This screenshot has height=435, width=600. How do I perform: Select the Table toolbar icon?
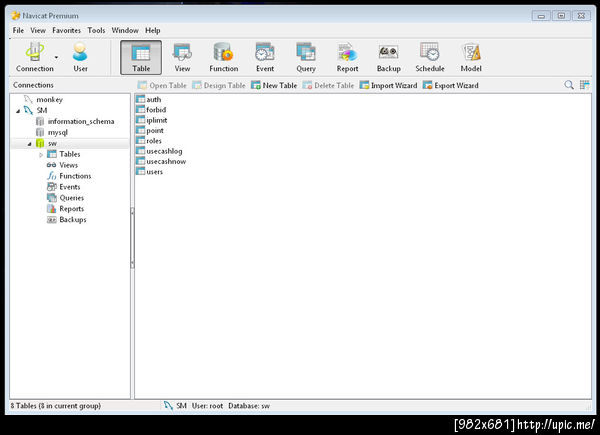(141, 57)
